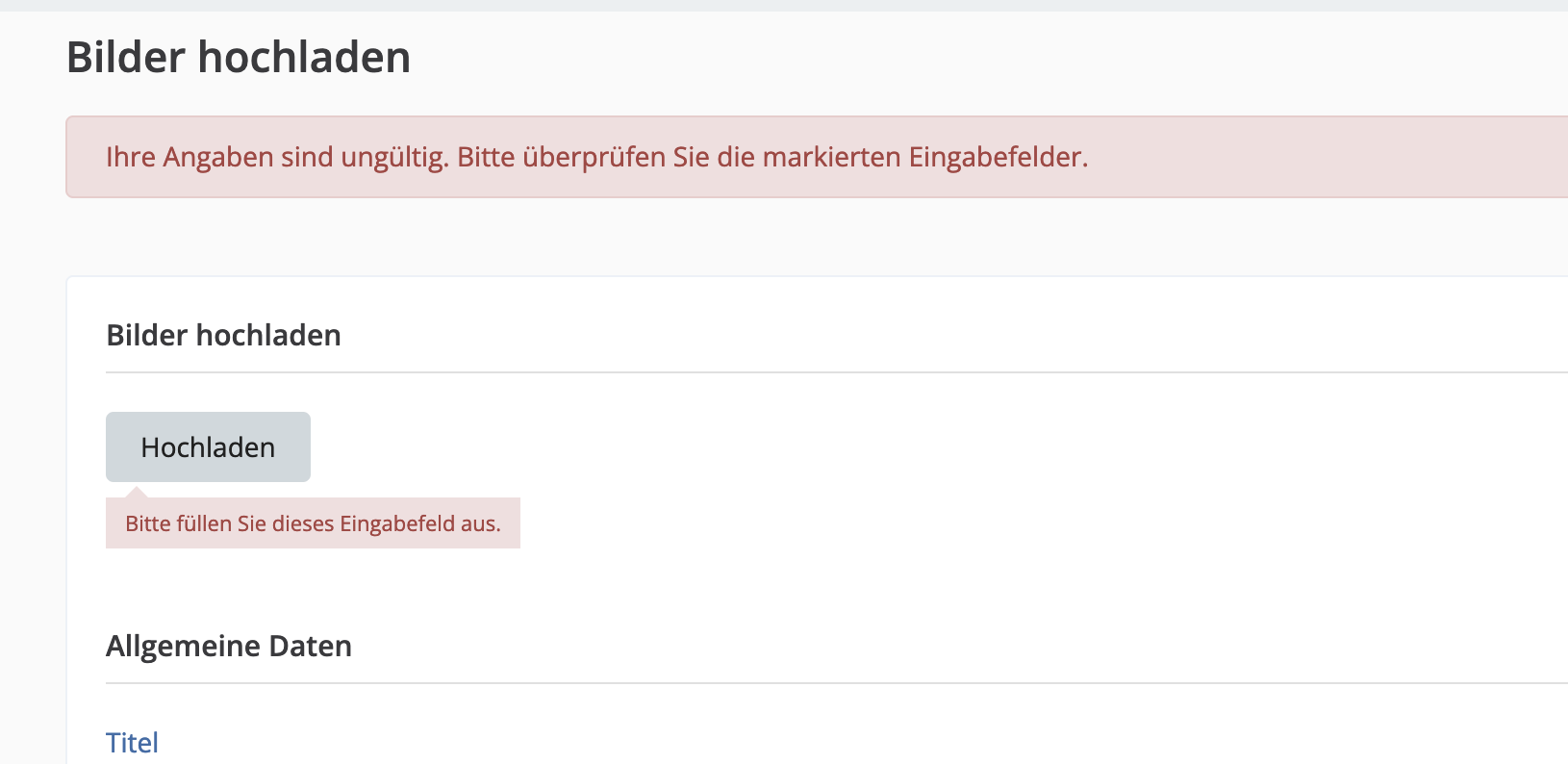
Task: Click the Hochladen upload button
Action: coord(208,447)
